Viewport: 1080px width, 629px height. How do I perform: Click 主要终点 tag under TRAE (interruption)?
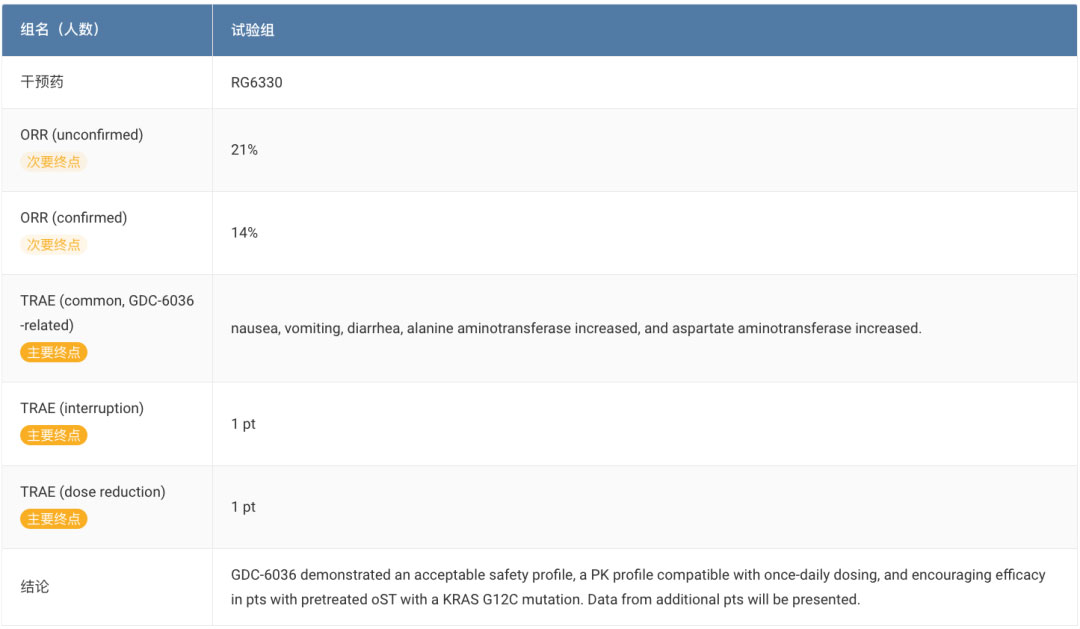pyautogui.click(x=54, y=435)
